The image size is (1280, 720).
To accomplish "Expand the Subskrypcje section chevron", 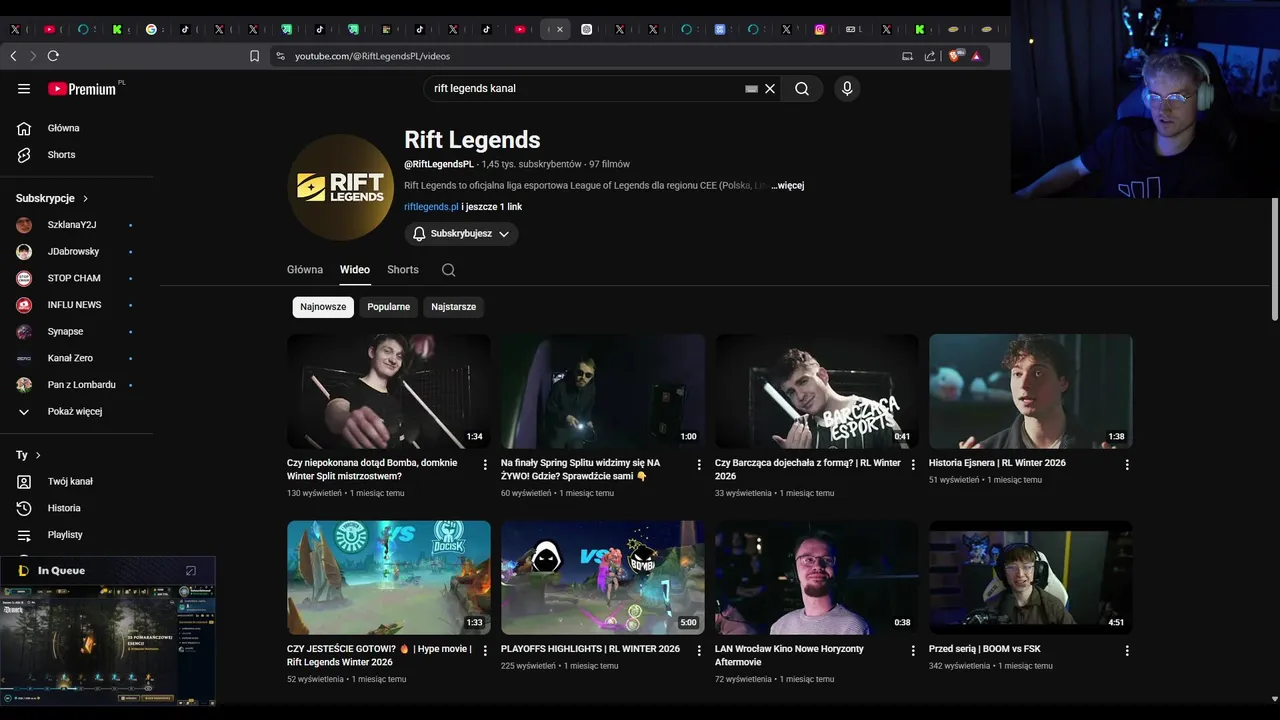I will (85, 199).
